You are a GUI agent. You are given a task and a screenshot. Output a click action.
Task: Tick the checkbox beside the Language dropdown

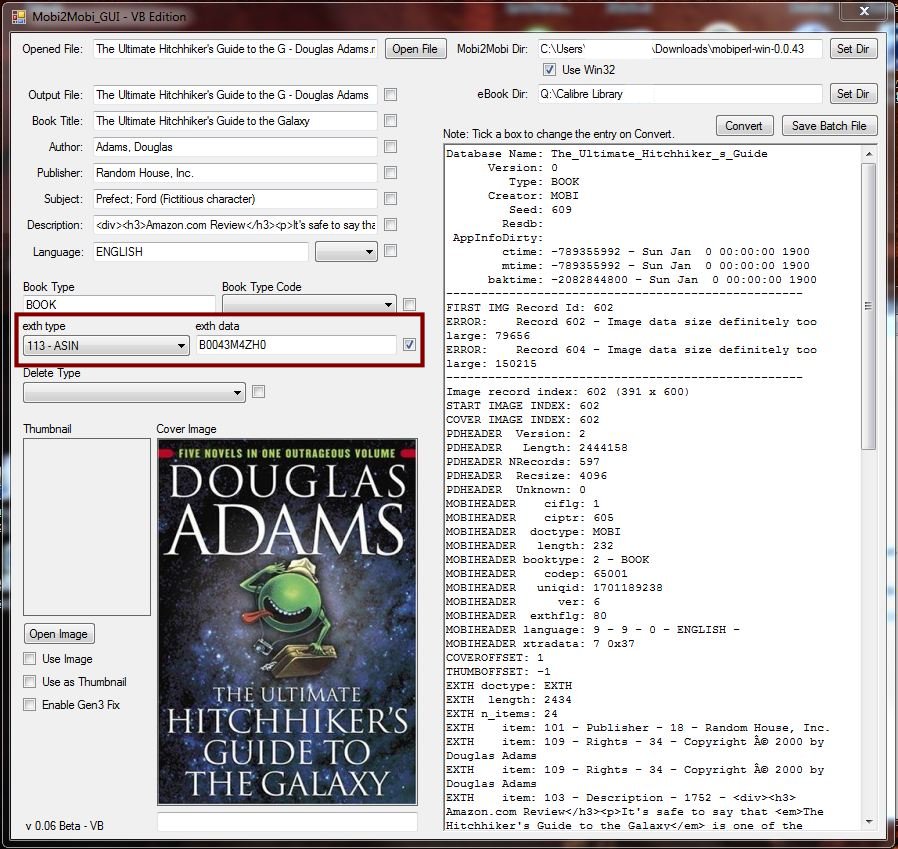[x=391, y=251]
